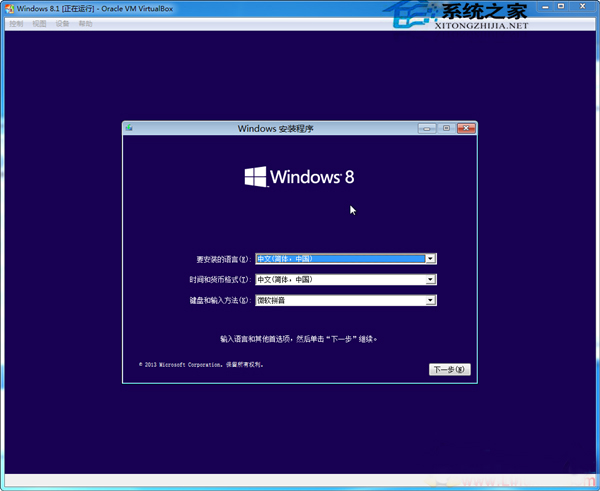
Task: Click the 2013 Microsoft Corporation copyright text
Action: point(201,365)
